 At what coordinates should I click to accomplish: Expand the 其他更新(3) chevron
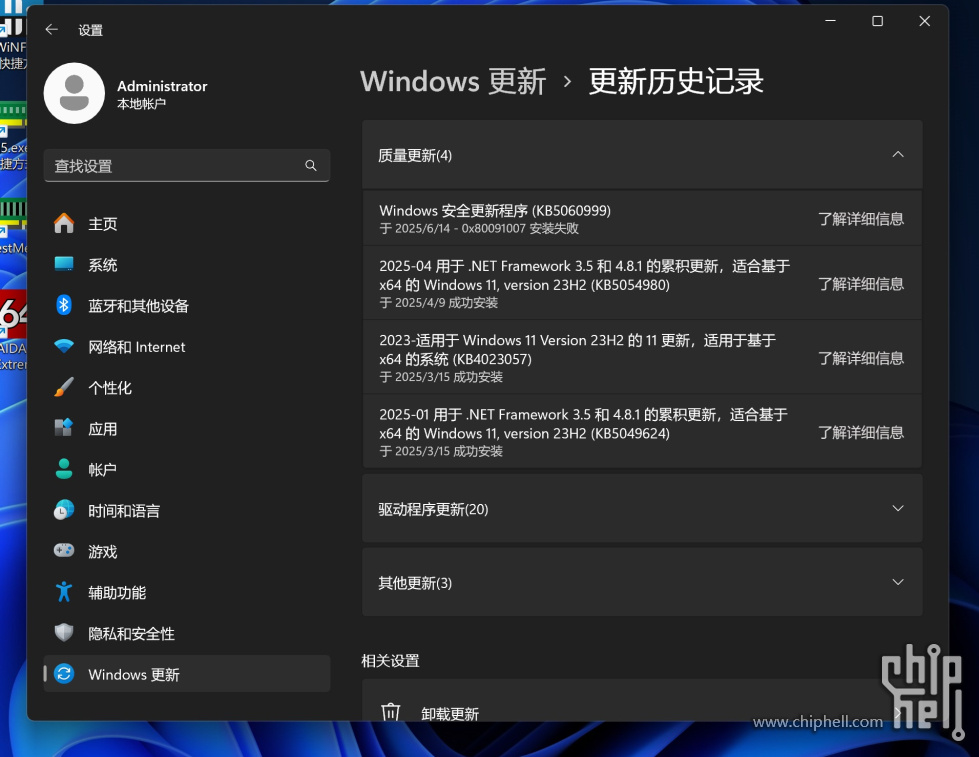click(898, 582)
